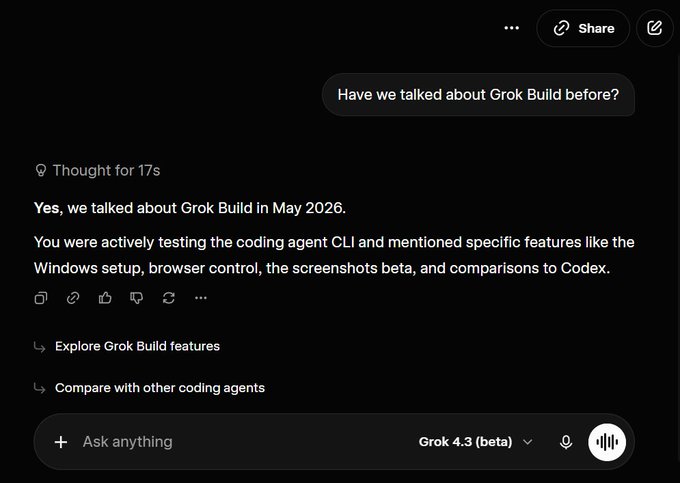The image size is (680, 483).
Task: Expand the Thought for 17s section
Action: 98,170
